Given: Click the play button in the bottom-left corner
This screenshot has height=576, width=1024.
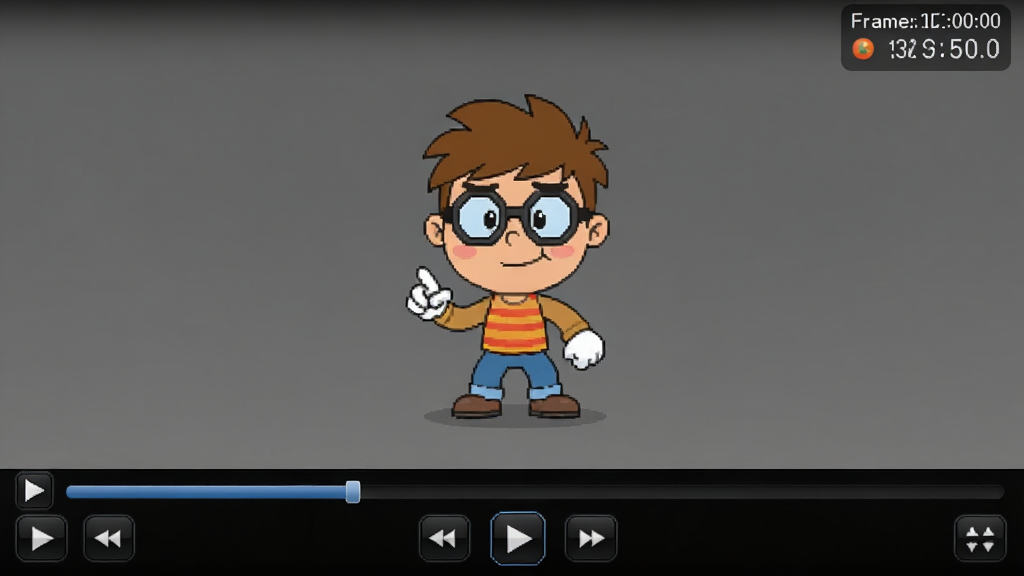Looking at the screenshot, I should tap(41, 539).
